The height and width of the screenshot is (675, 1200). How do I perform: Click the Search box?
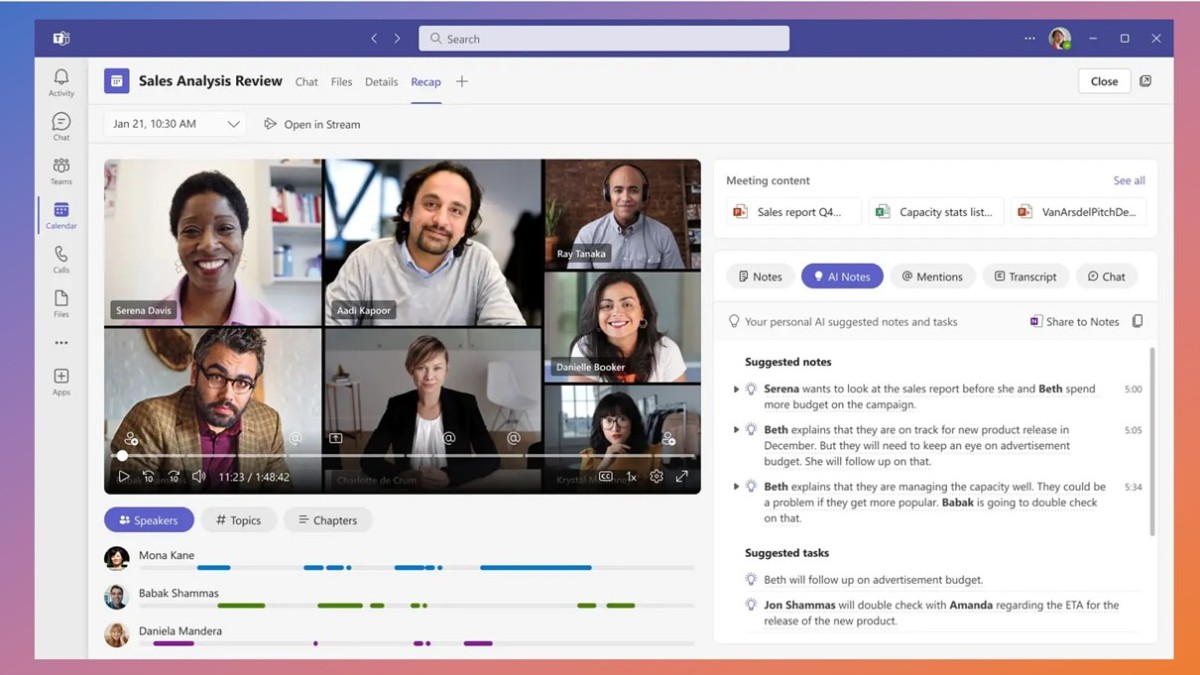[604, 39]
